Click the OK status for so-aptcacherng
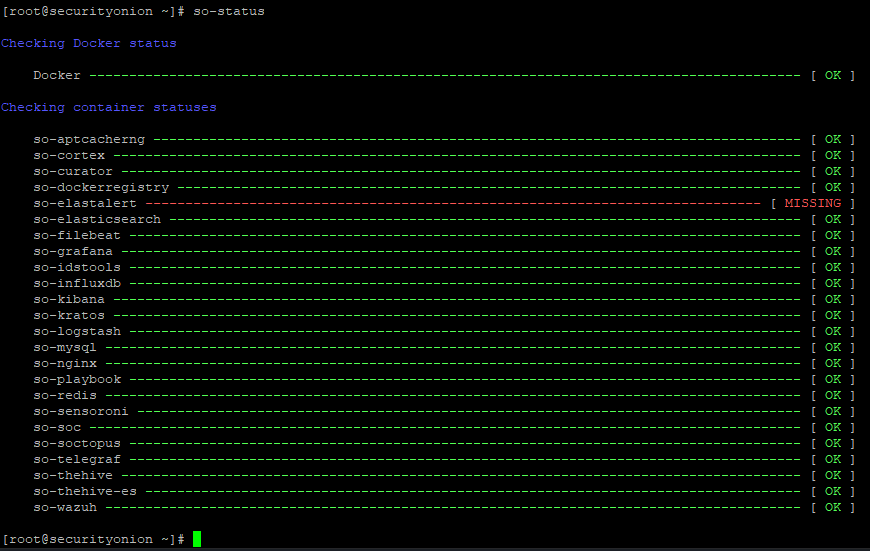This screenshot has height=551, width=870. pos(833,139)
